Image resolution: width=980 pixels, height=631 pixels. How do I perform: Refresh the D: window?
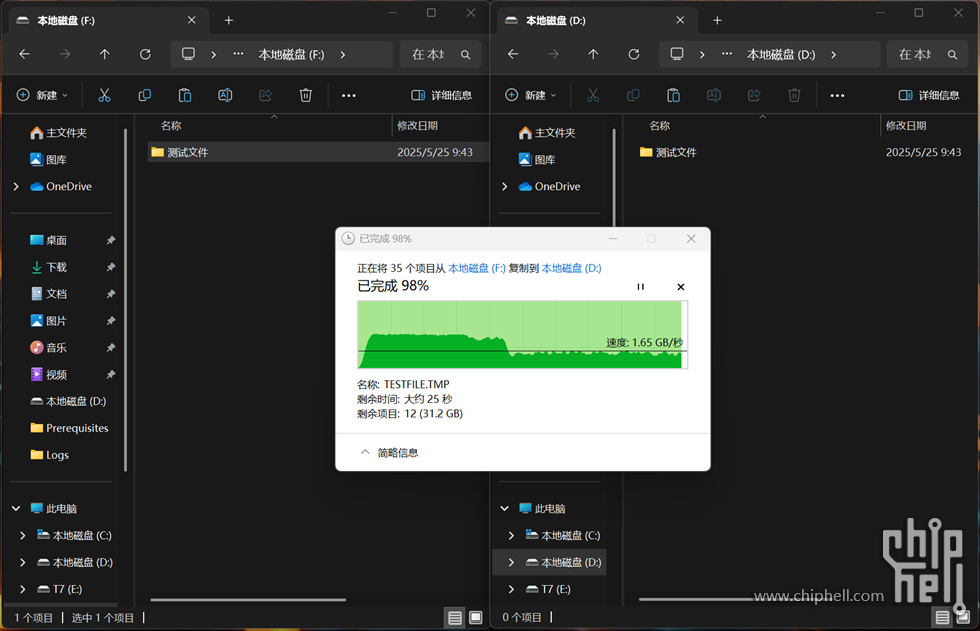[634, 54]
